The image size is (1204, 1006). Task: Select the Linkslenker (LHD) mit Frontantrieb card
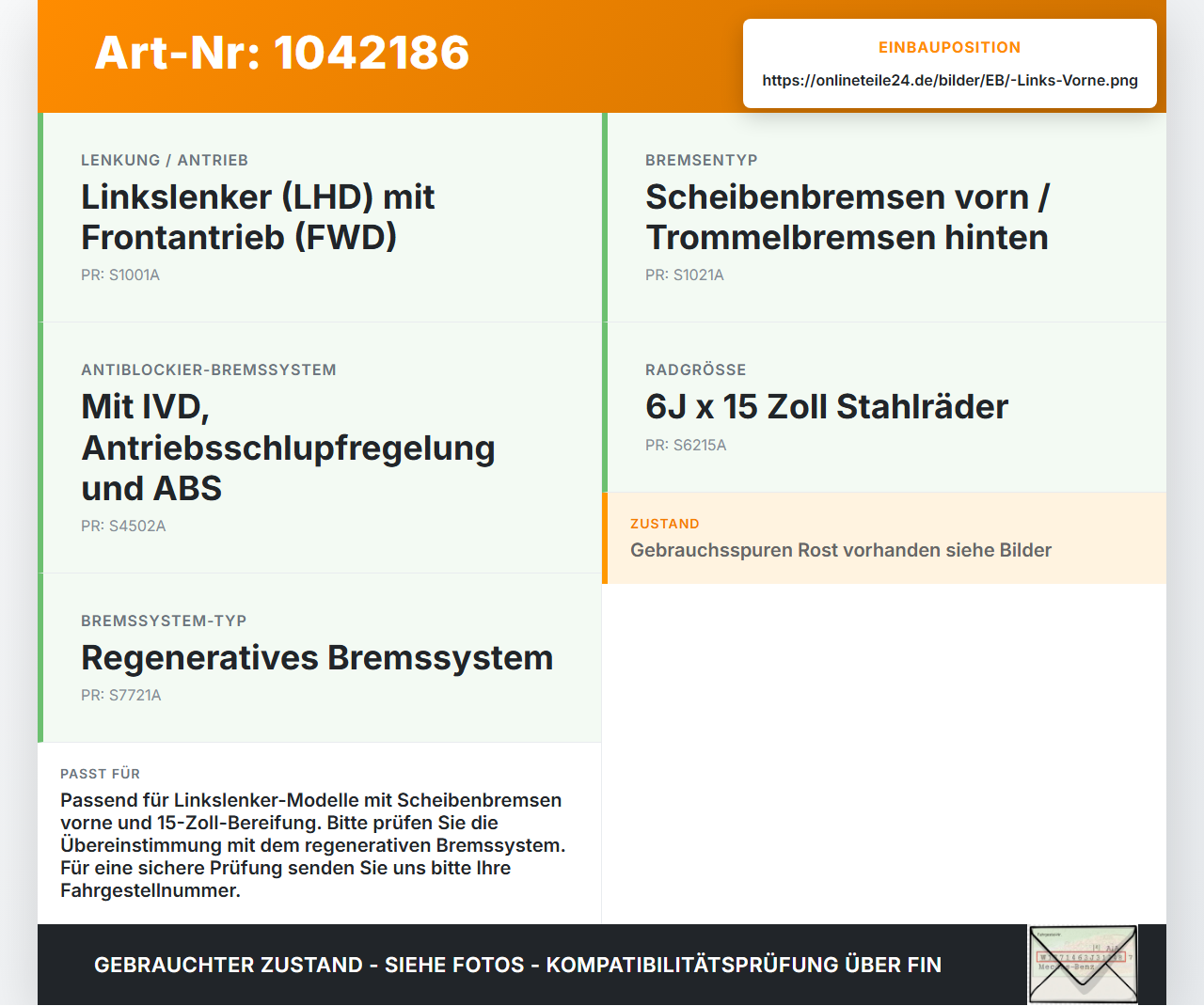pos(320,217)
